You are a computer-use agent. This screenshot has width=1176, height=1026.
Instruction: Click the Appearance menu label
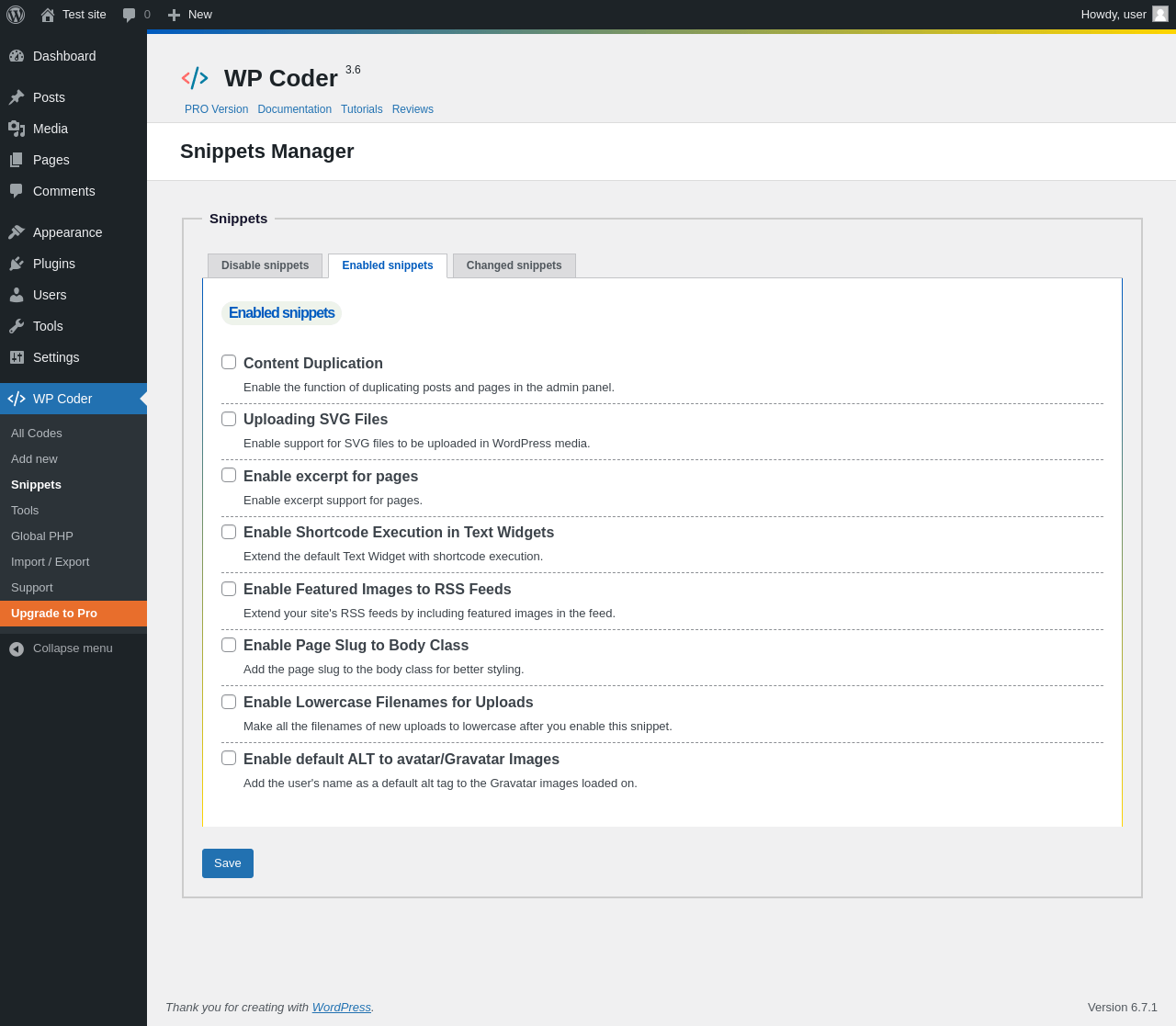coord(68,232)
